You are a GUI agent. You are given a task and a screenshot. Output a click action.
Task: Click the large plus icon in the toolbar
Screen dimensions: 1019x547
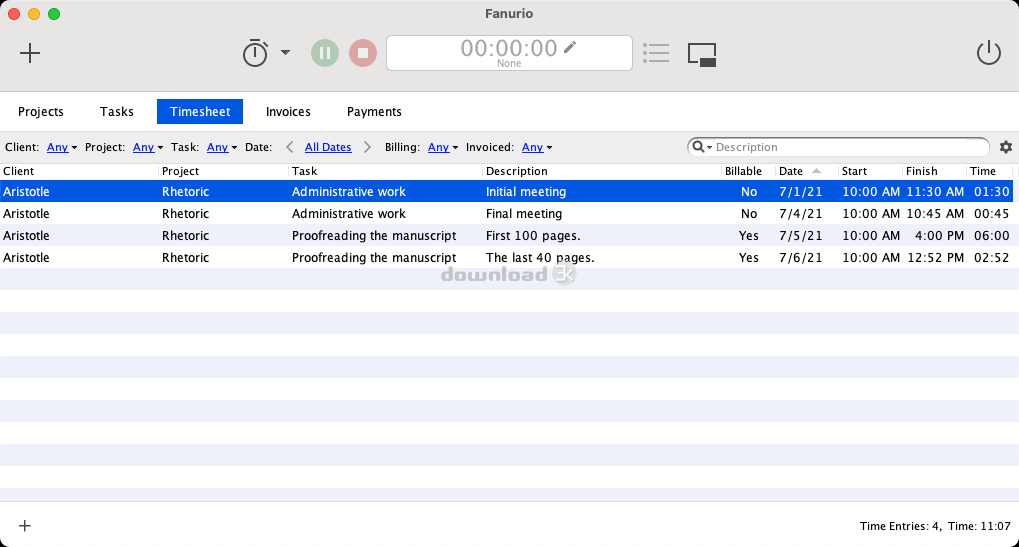30,53
